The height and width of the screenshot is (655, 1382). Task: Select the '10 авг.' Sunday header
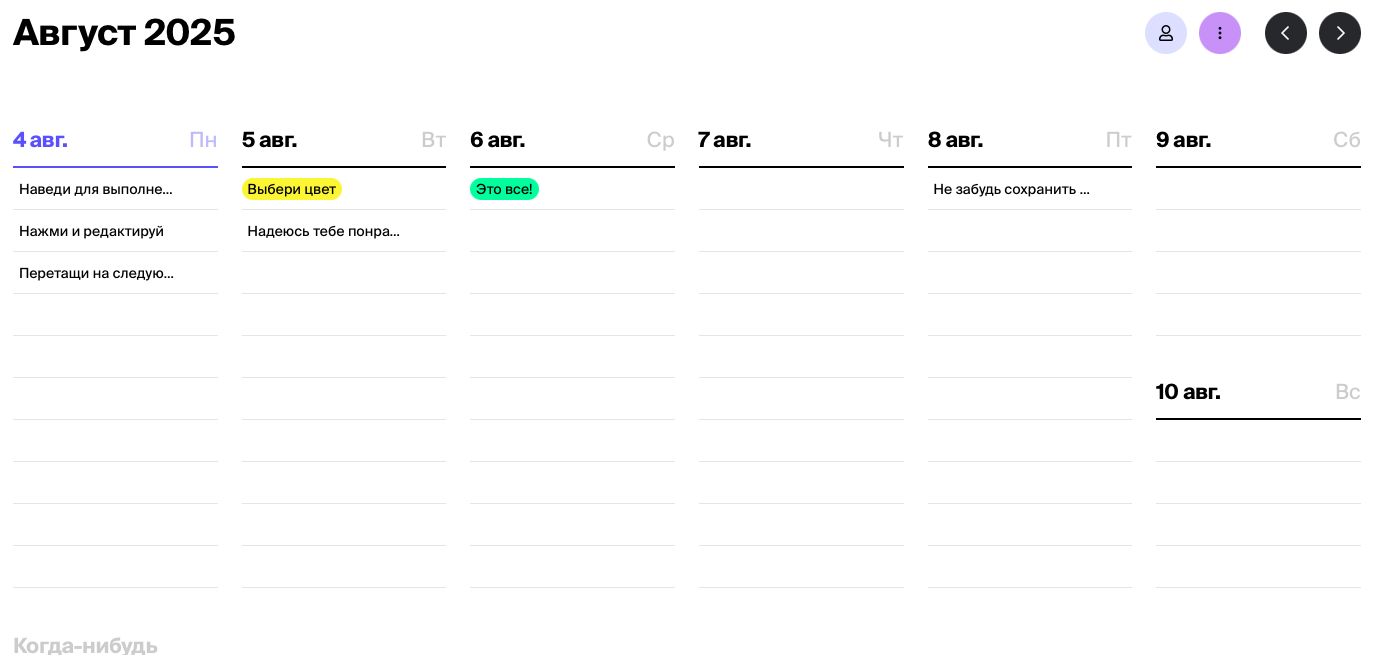[x=1189, y=392]
